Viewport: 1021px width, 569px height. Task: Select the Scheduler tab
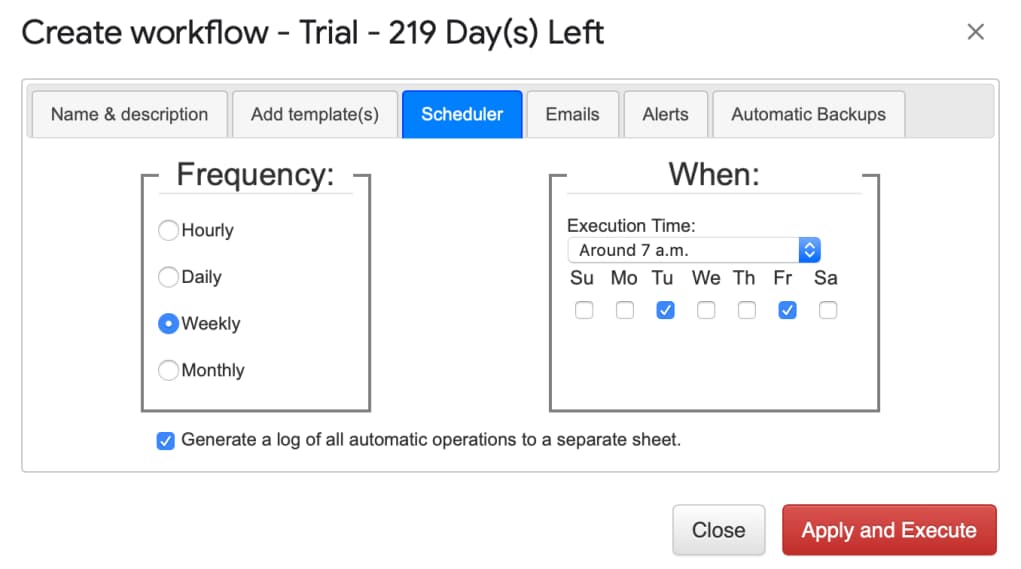click(x=461, y=114)
